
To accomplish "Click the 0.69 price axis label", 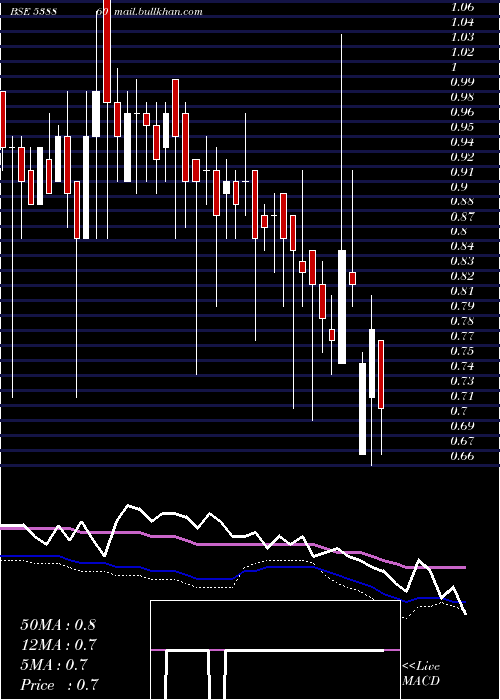I will coord(462,425).
